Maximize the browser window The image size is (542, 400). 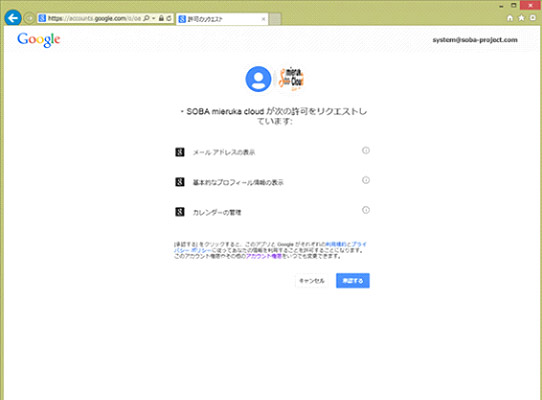[x=514, y=5]
